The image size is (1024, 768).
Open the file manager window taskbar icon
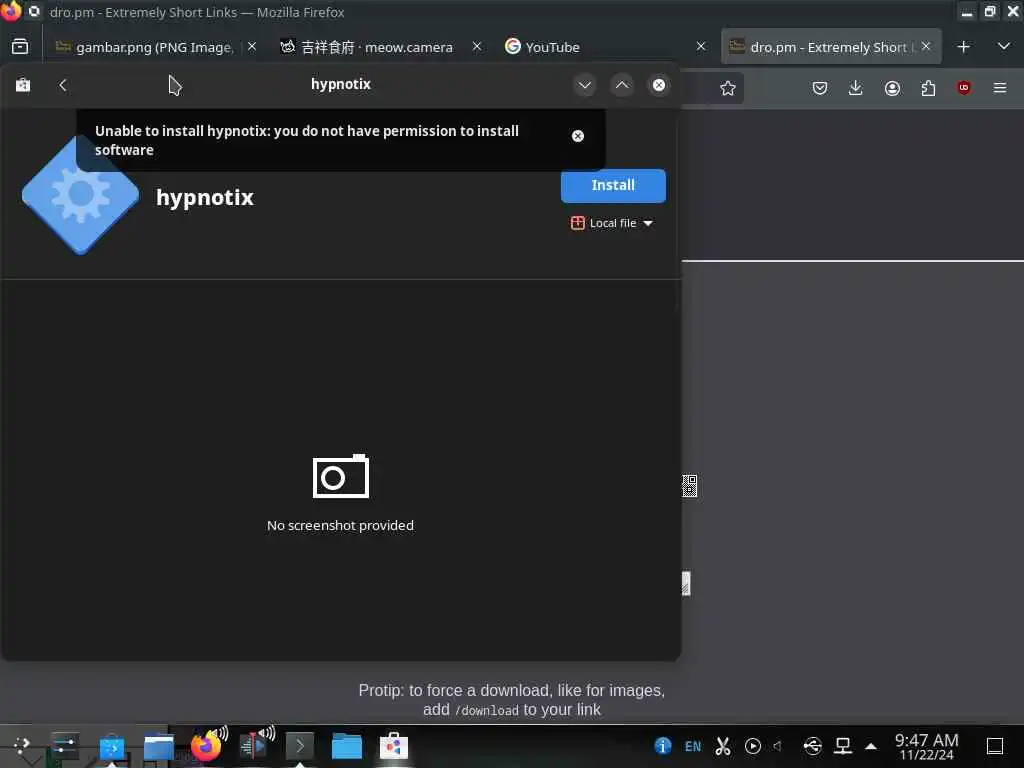click(x=159, y=747)
